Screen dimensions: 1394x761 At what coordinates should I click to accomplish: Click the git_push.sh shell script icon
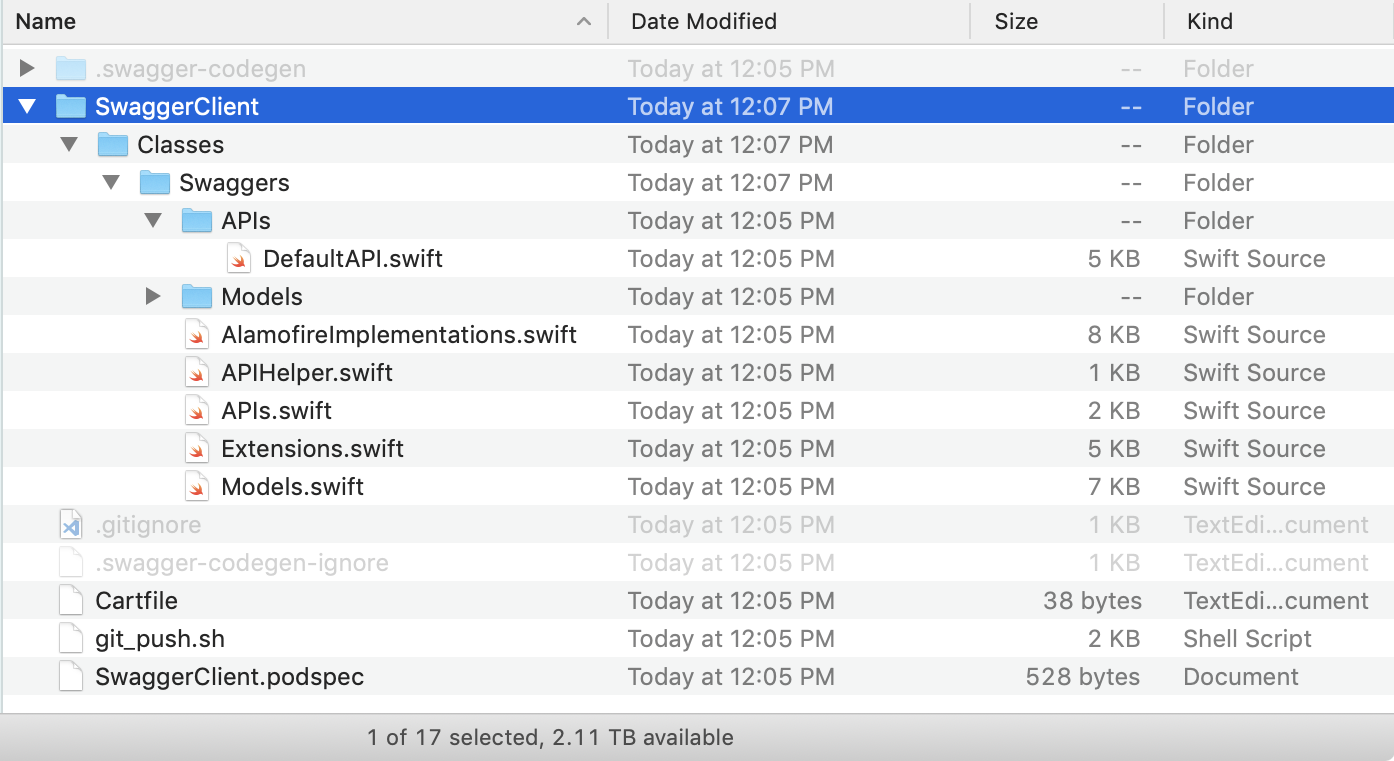(70, 638)
